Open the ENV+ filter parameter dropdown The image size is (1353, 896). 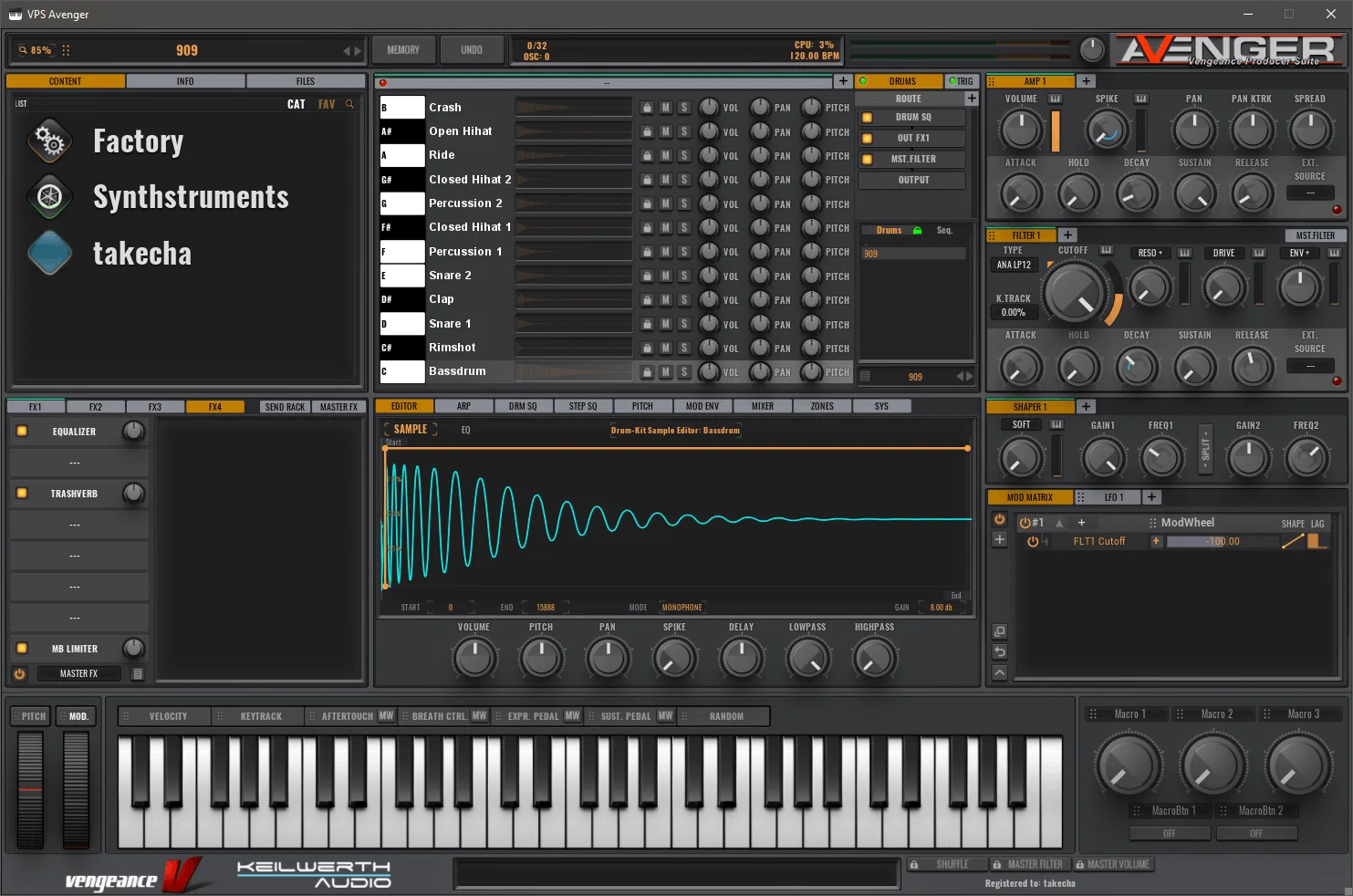pos(1299,253)
